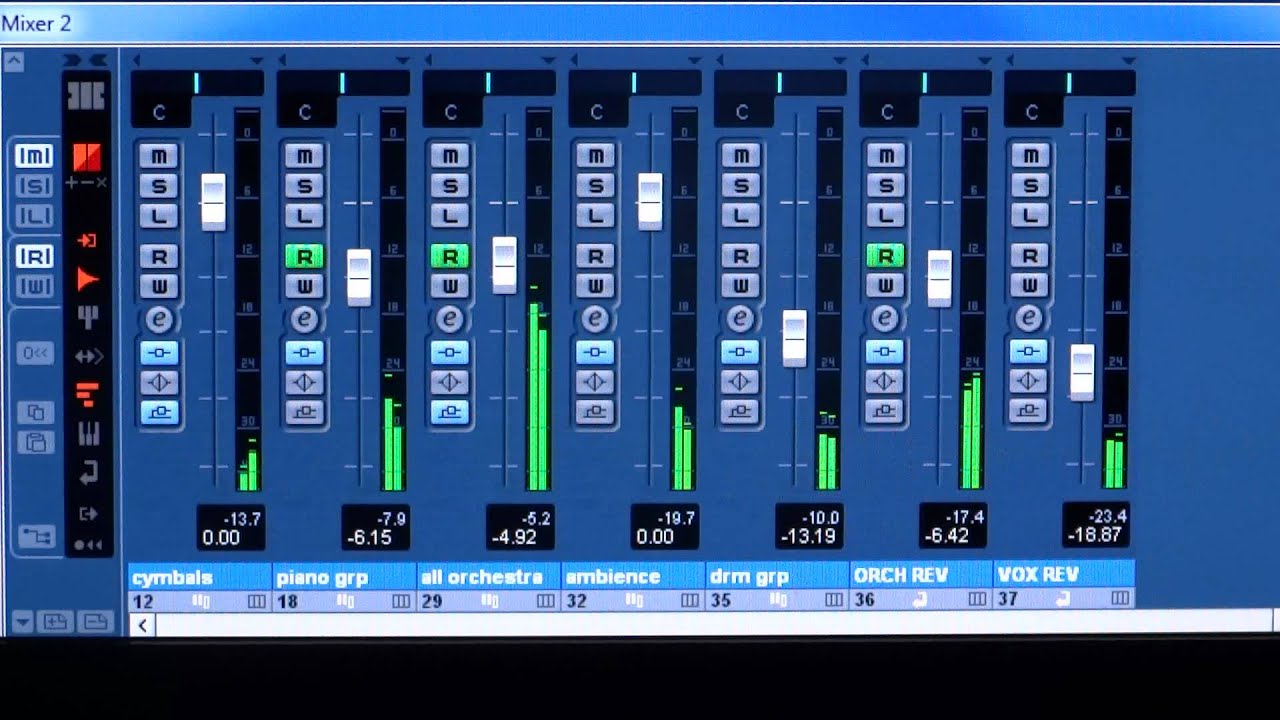Open the bottom-left view menu down arrow
The image size is (1280, 720).
point(22,622)
